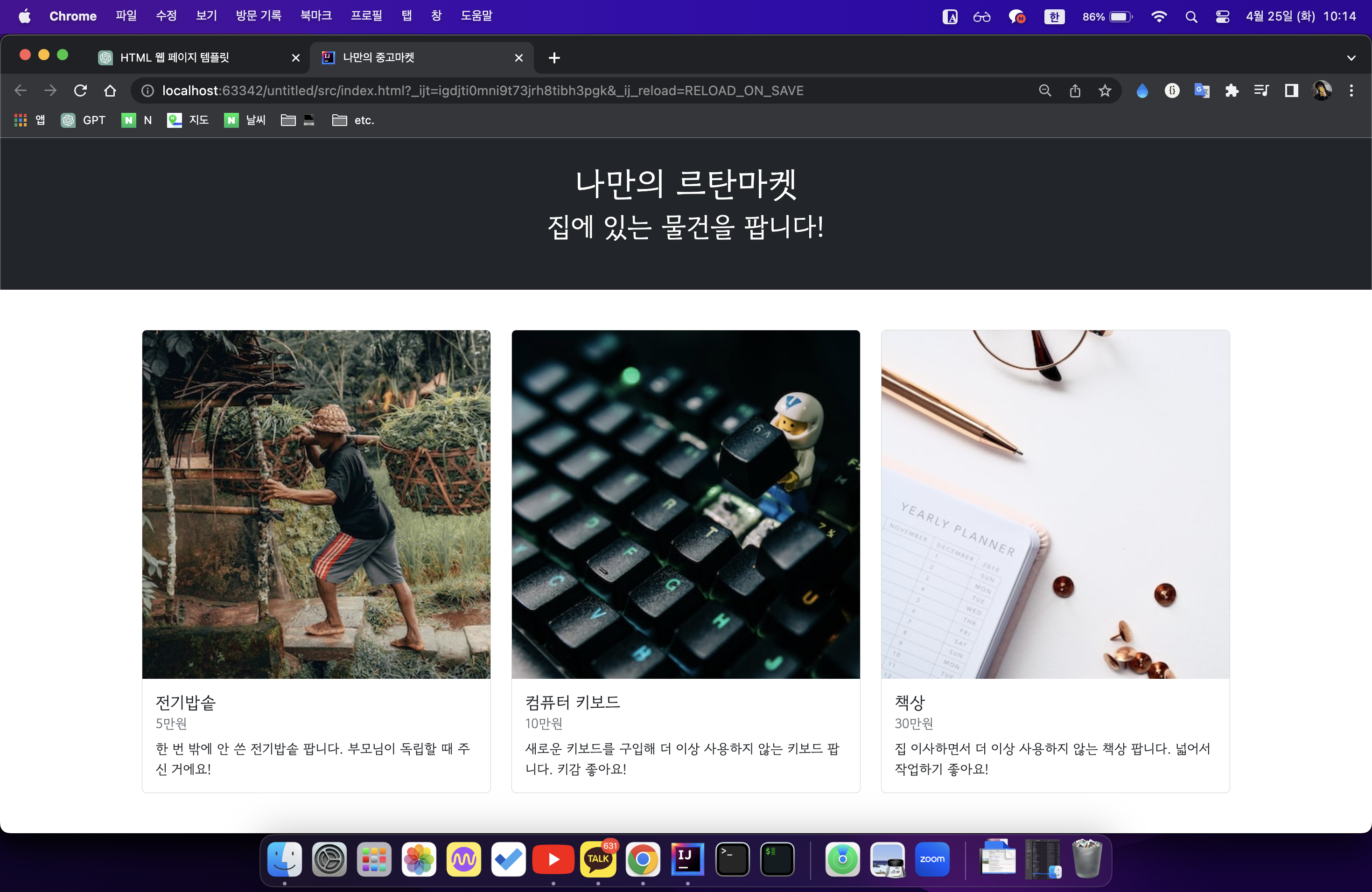Open the 날씨 bookmark
This screenshot has height=892, width=1372.
(x=245, y=120)
